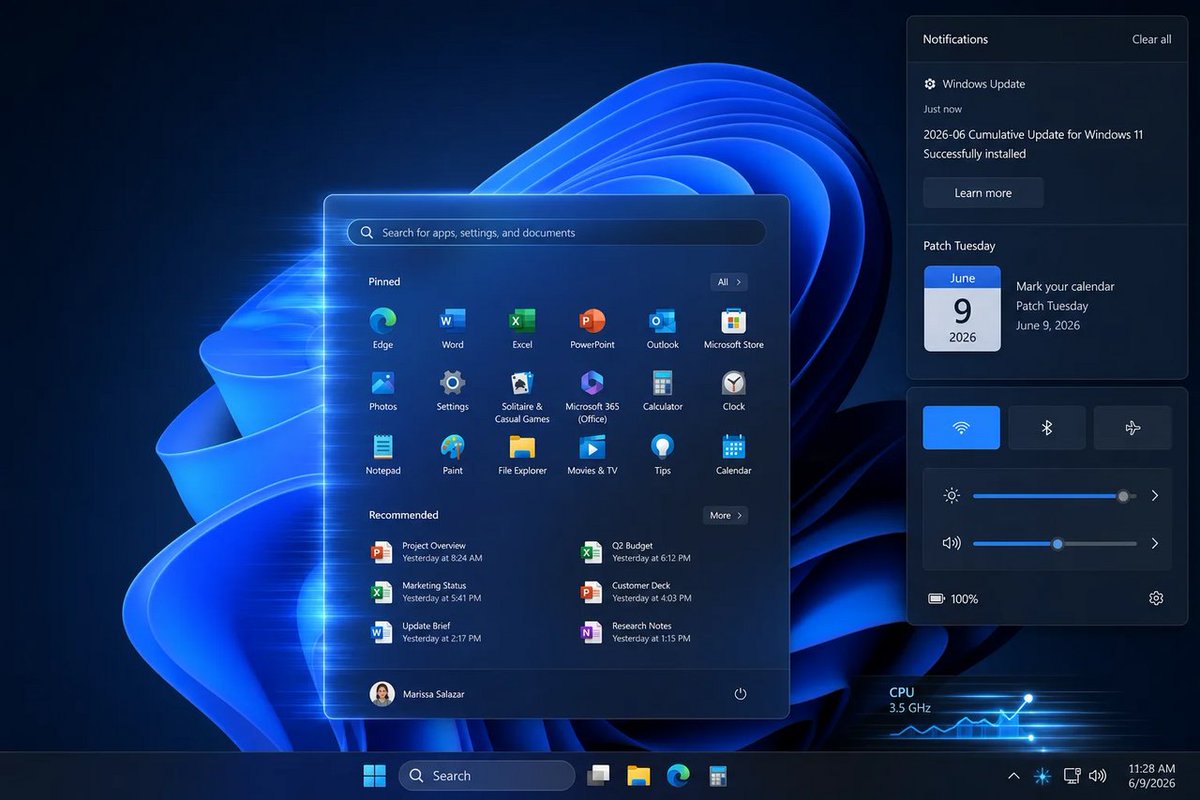Click Learn more on Windows Update

(983, 193)
